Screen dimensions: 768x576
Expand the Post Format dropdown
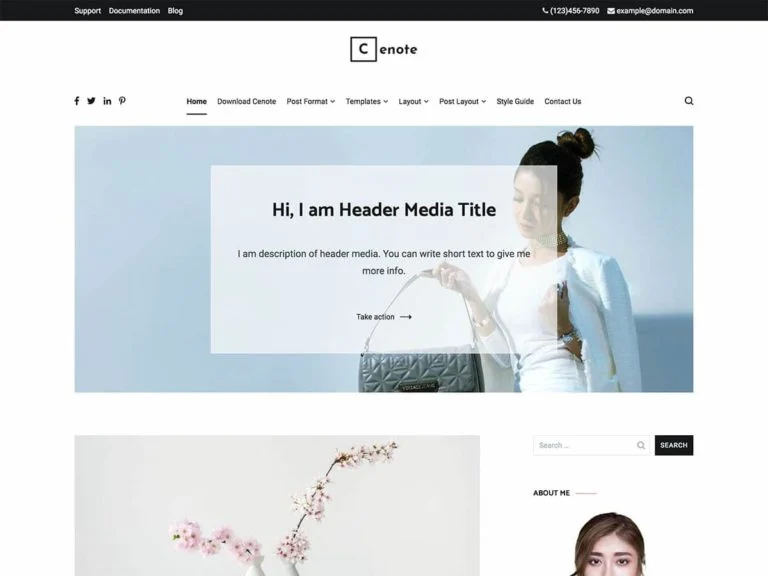click(311, 101)
